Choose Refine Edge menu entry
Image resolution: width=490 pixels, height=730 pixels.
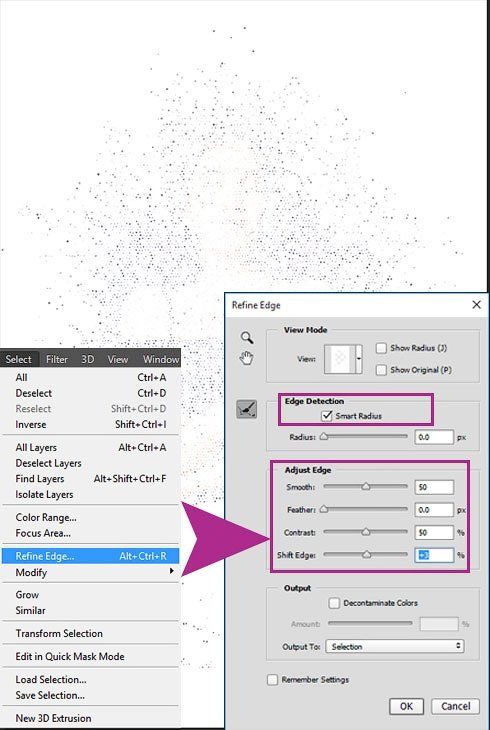(91, 556)
